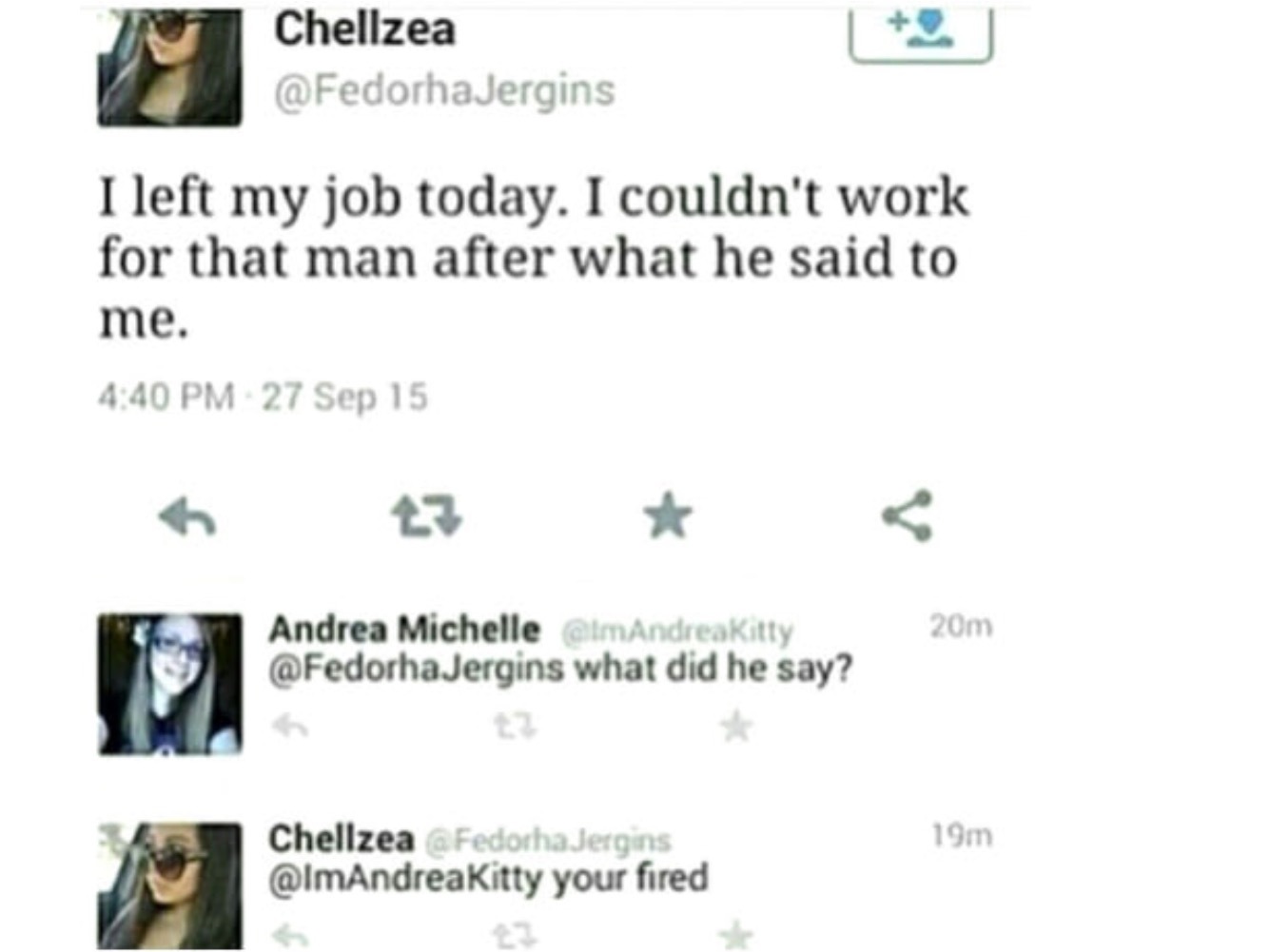Retweet Andrea Michelle's reply

tap(515, 728)
